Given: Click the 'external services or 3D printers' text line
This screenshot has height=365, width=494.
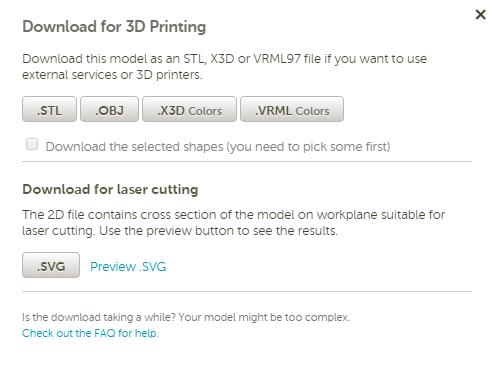Looking at the screenshot, I should 112,75.
